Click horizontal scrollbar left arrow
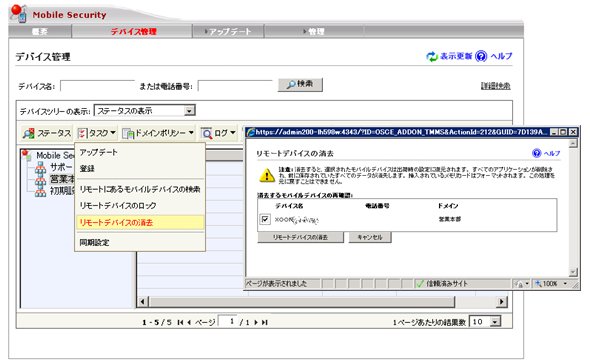This screenshot has height=364, width=590. [143, 302]
